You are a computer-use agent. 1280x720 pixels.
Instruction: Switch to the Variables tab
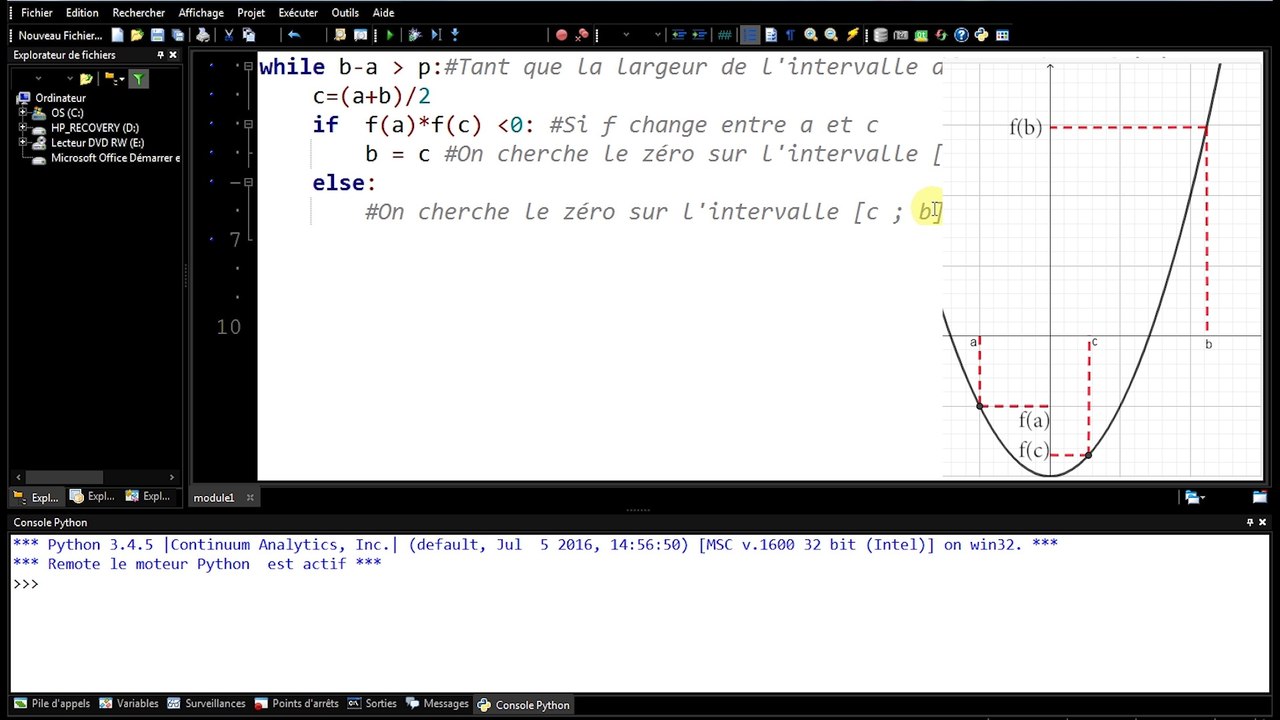129,704
